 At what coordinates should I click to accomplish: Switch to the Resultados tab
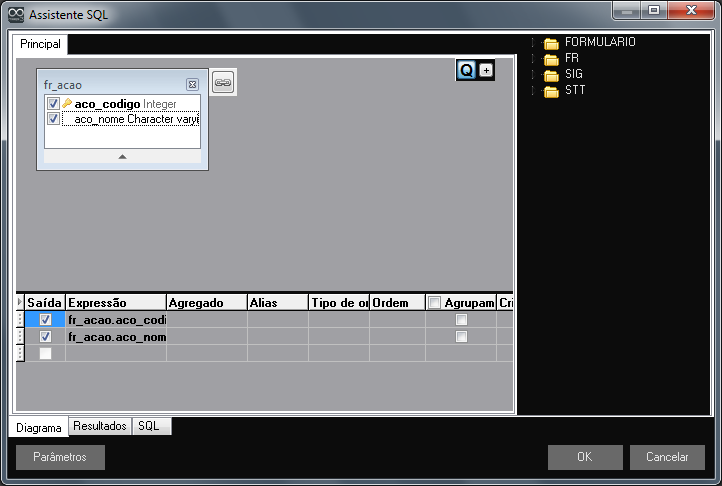click(x=100, y=426)
